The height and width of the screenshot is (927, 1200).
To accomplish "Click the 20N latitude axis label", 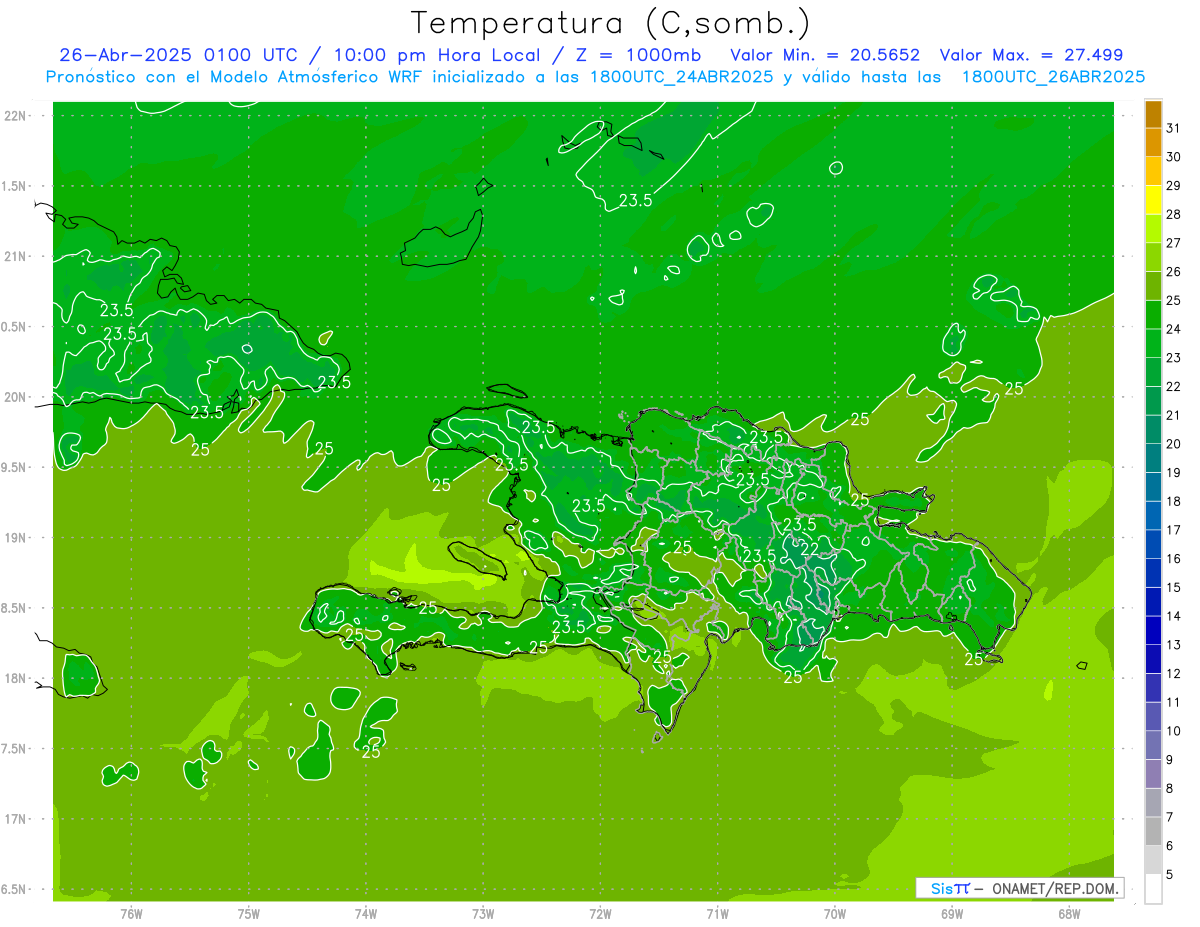I will tap(16, 397).
